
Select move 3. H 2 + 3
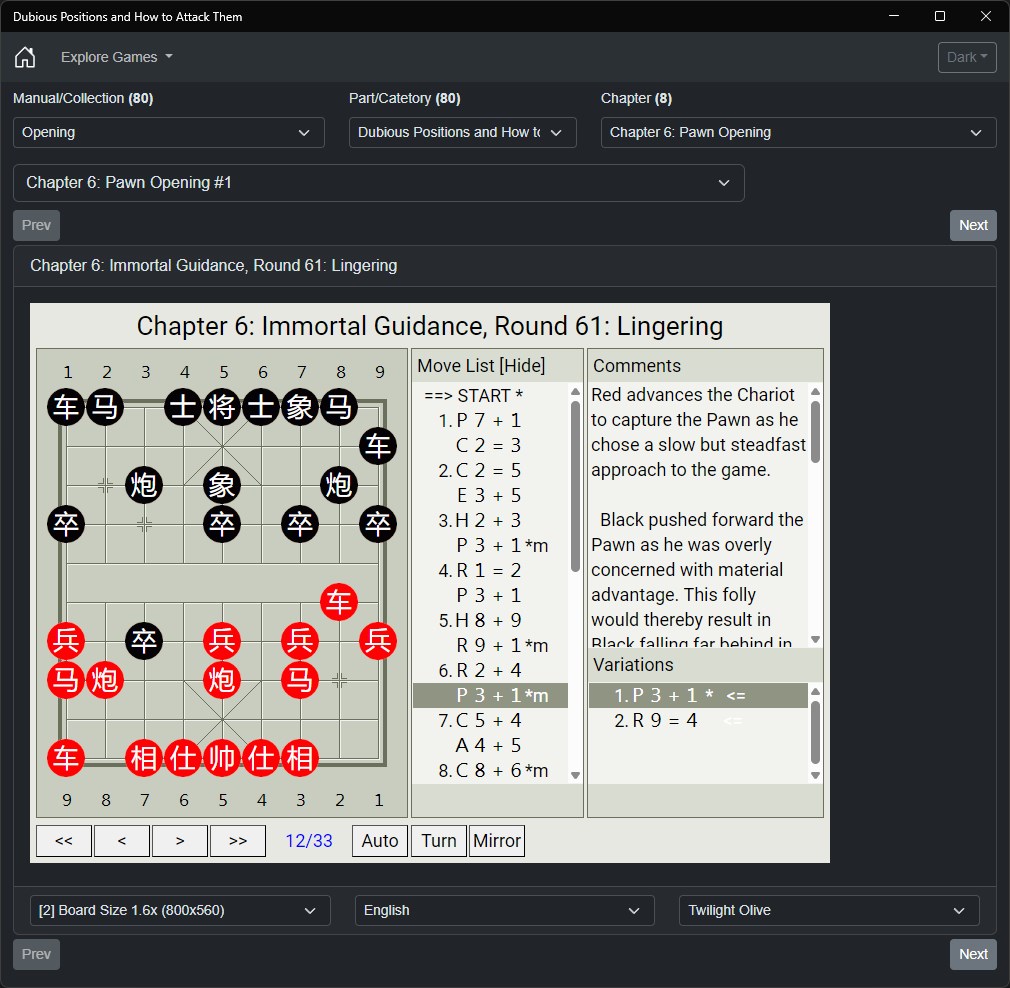pos(490,520)
